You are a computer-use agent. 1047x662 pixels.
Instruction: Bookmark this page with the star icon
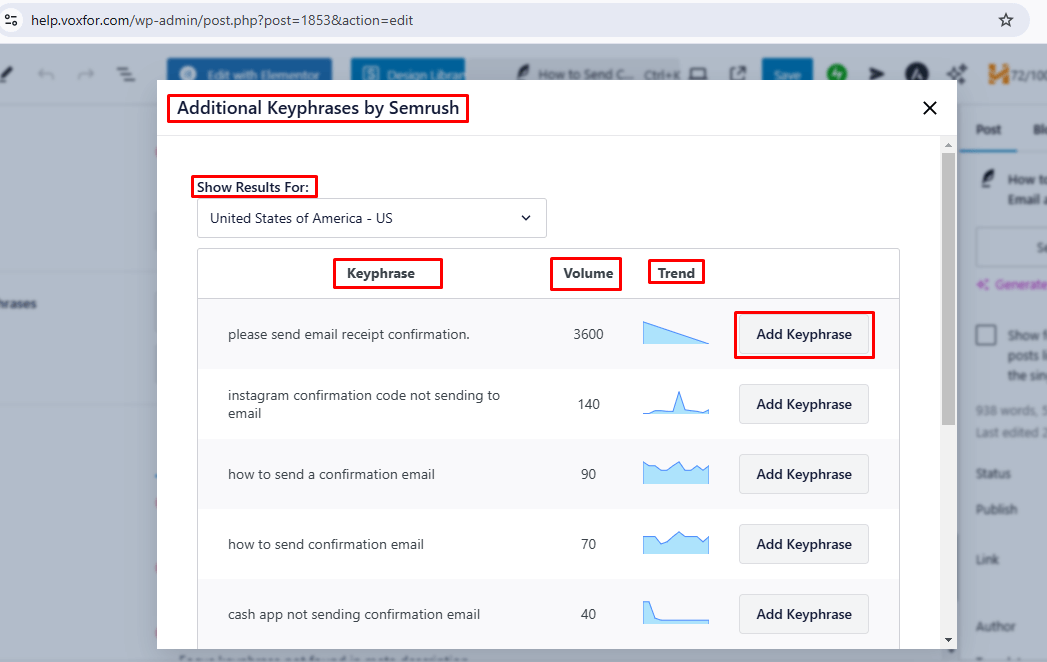pos(1006,20)
